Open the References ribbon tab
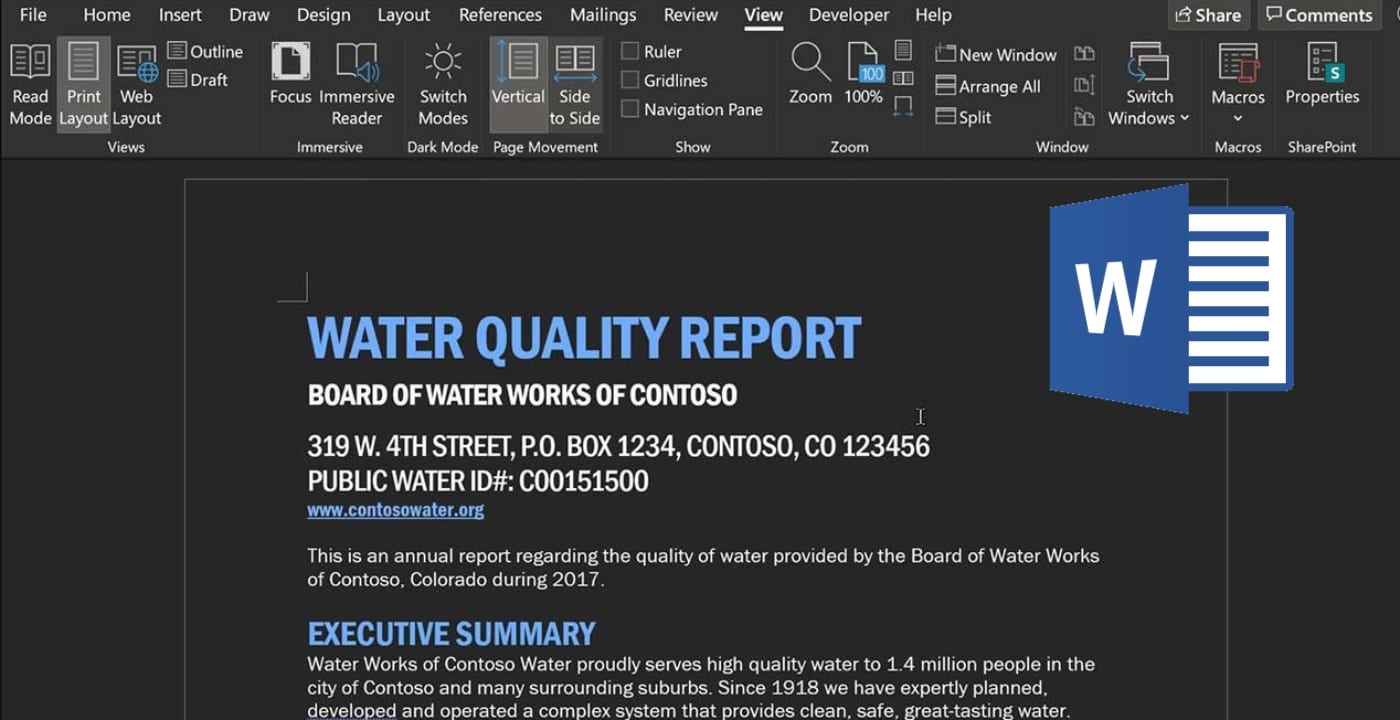The height and width of the screenshot is (720, 1400). coord(500,15)
